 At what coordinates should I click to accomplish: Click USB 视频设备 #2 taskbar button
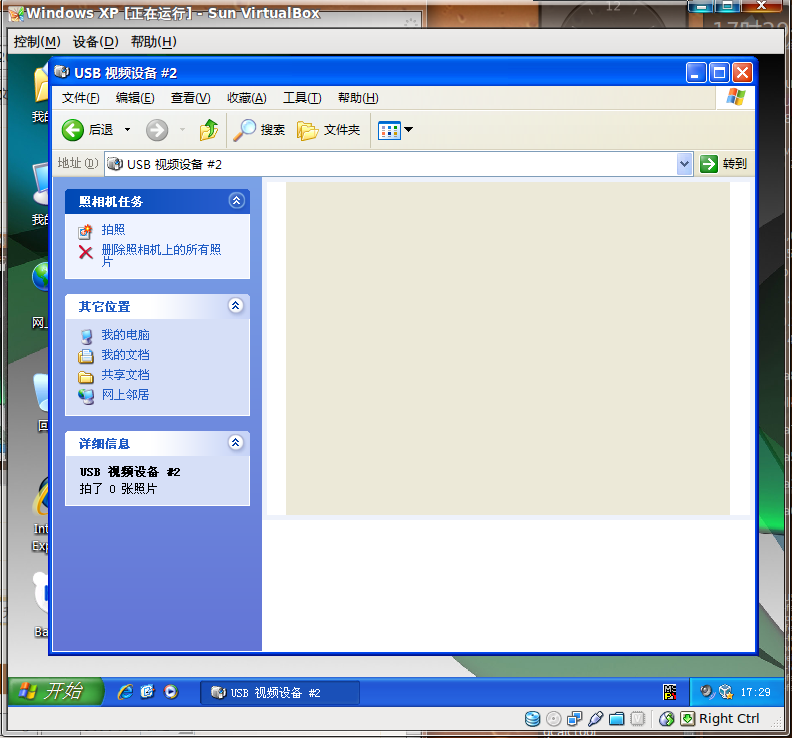(280, 693)
